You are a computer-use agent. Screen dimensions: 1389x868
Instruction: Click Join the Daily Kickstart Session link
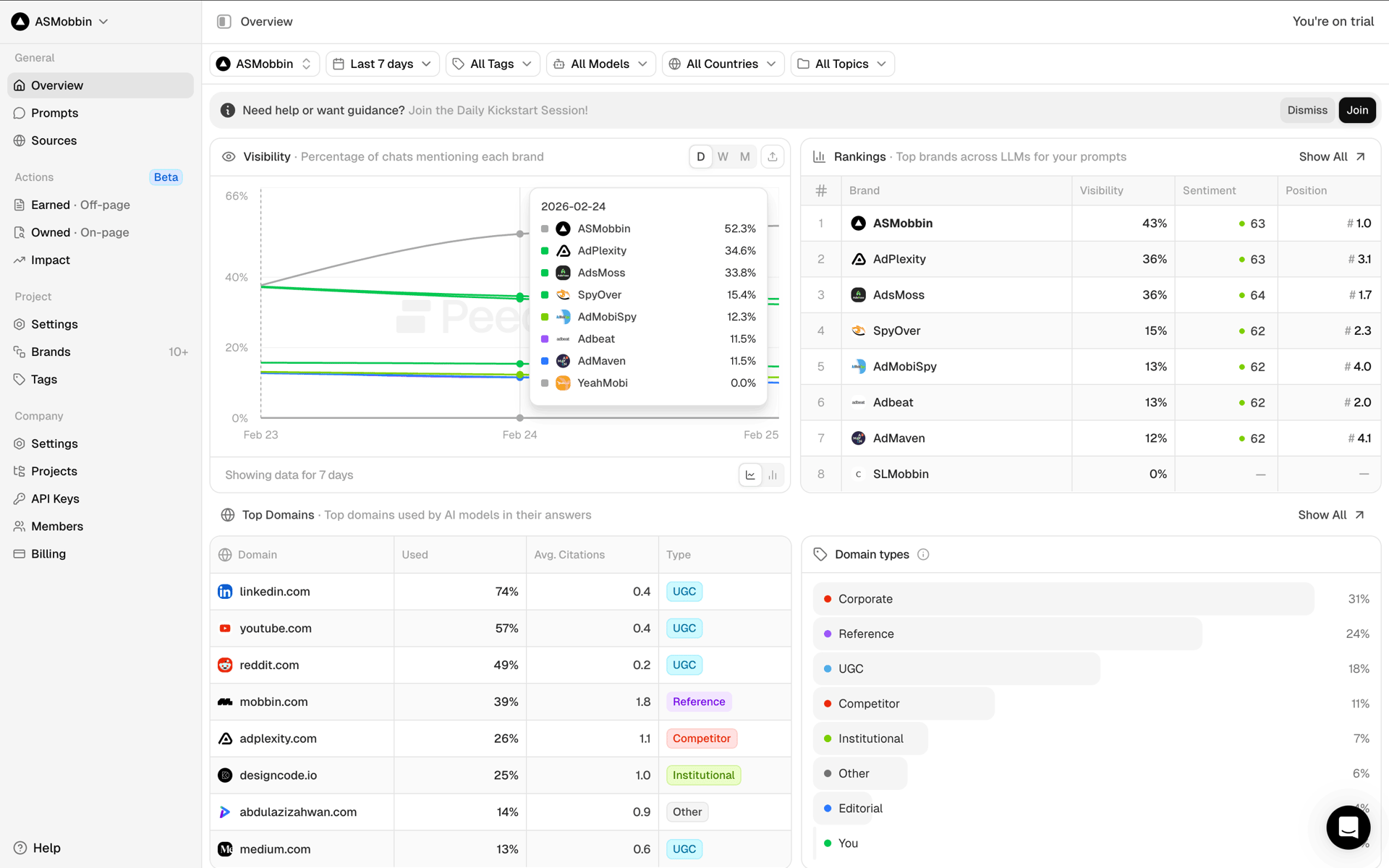(498, 110)
